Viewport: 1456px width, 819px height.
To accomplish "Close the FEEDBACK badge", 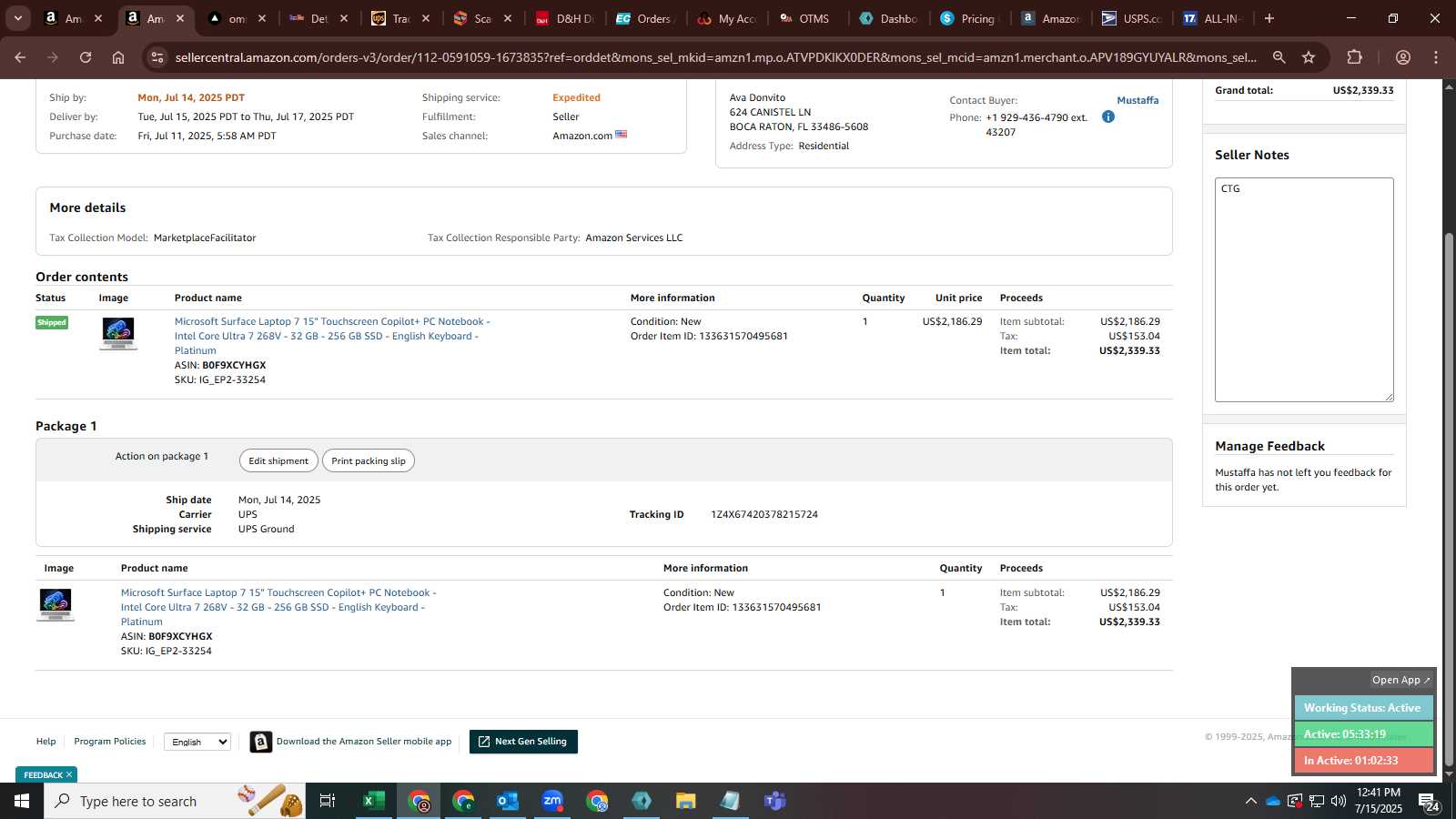I will (x=69, y=774).
